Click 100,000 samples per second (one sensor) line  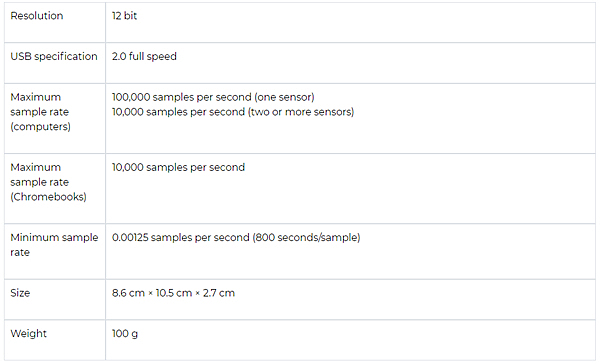click(x=213, y=97)
